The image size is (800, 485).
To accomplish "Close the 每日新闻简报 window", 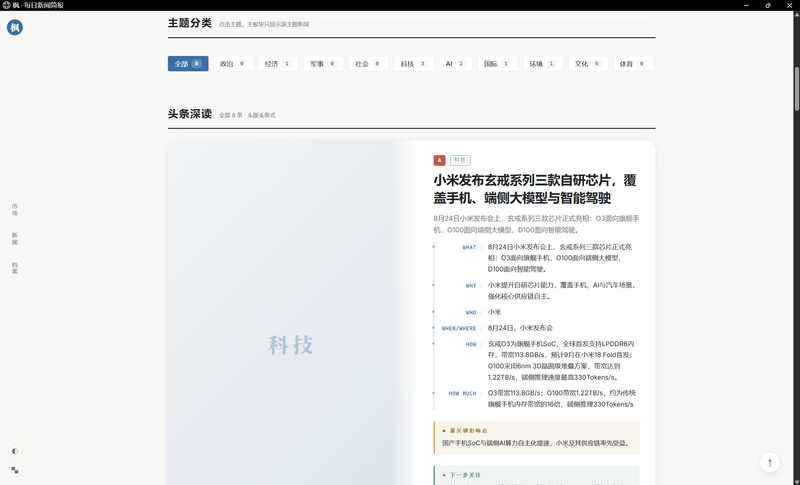I will pyautogui.click(x=789, y=5).
